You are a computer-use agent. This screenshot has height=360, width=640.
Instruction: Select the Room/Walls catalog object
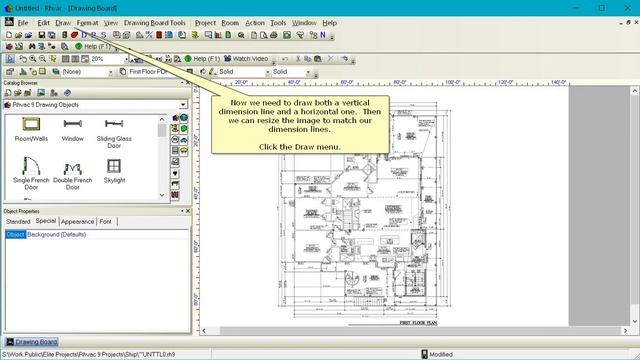(x=31, y=130)
